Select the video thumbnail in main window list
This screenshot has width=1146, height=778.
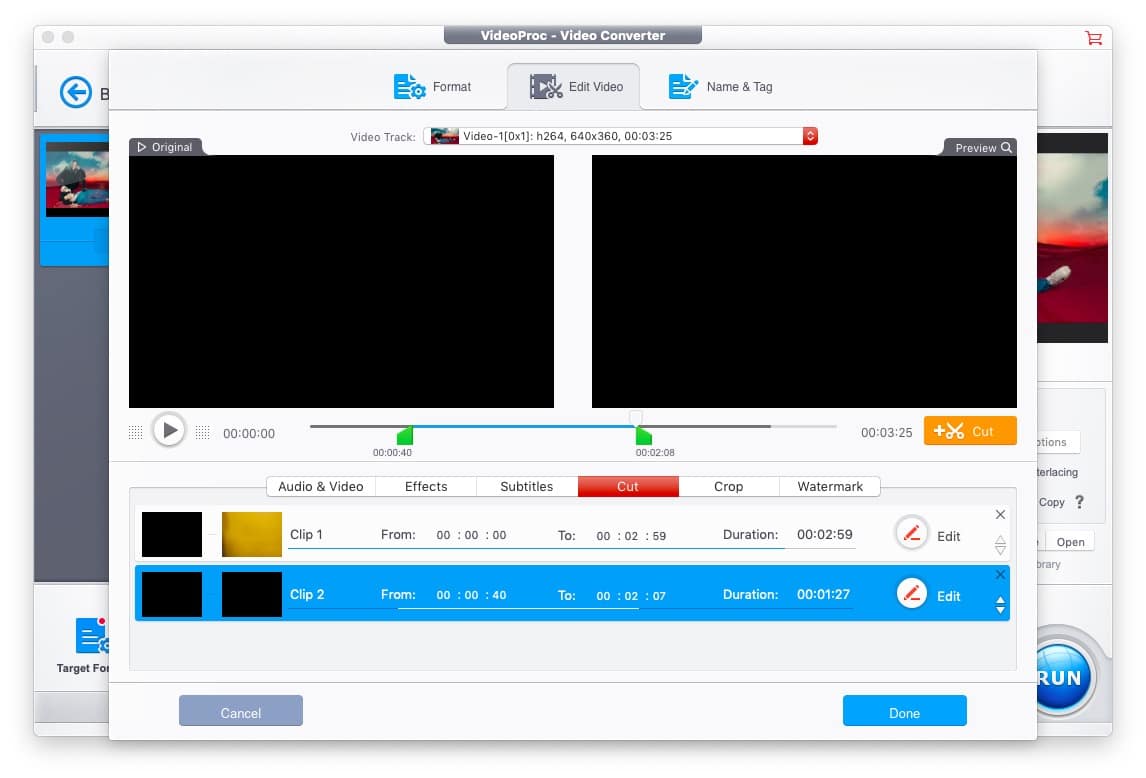click(77, 179)
